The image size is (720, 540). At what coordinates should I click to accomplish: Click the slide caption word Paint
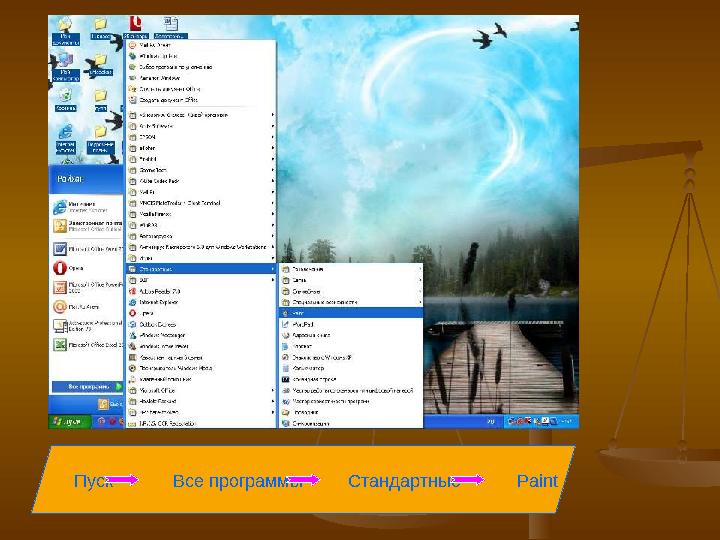point(537,481)
